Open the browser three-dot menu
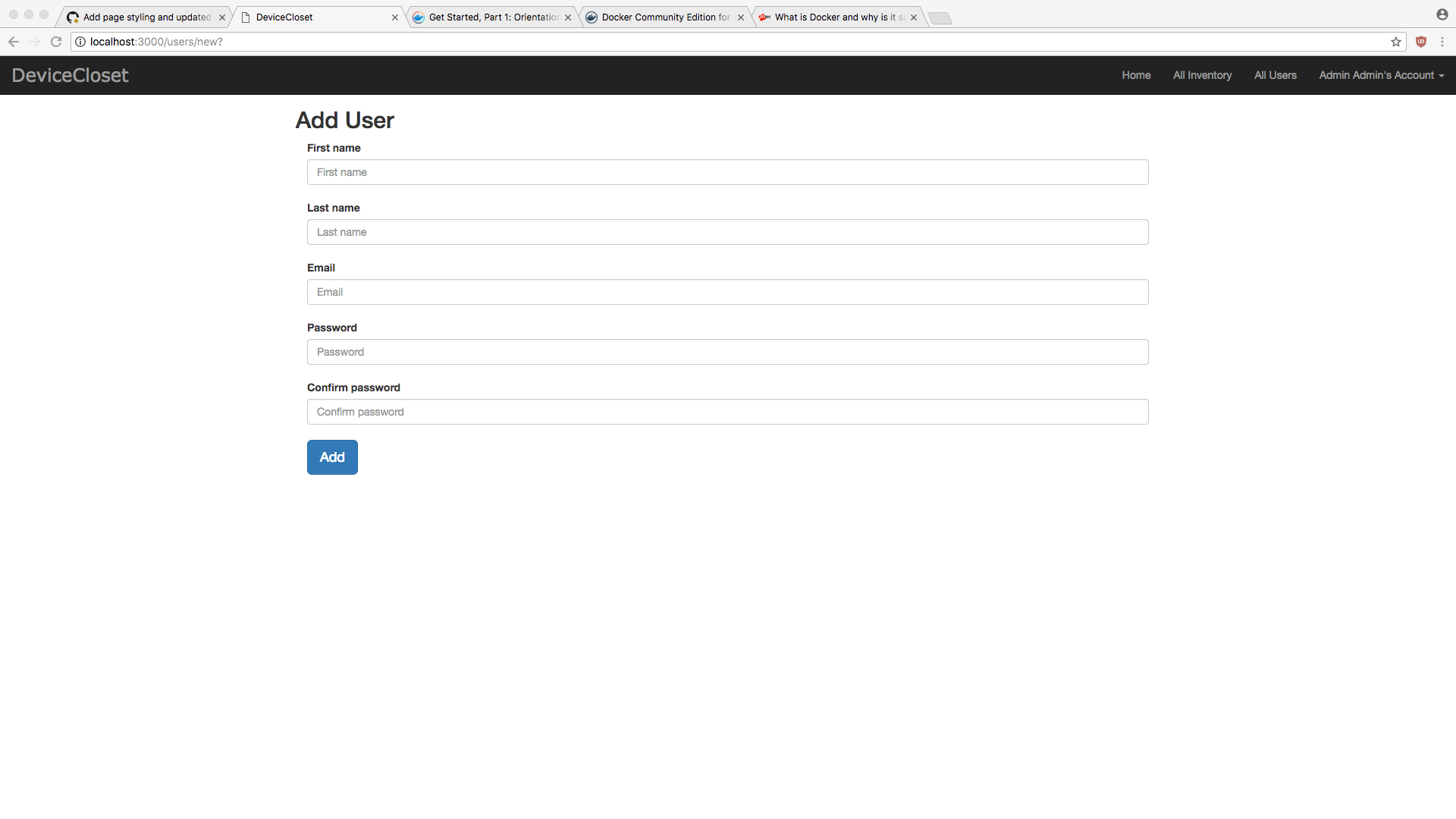1456x819 pixels. coord(1443,42)
